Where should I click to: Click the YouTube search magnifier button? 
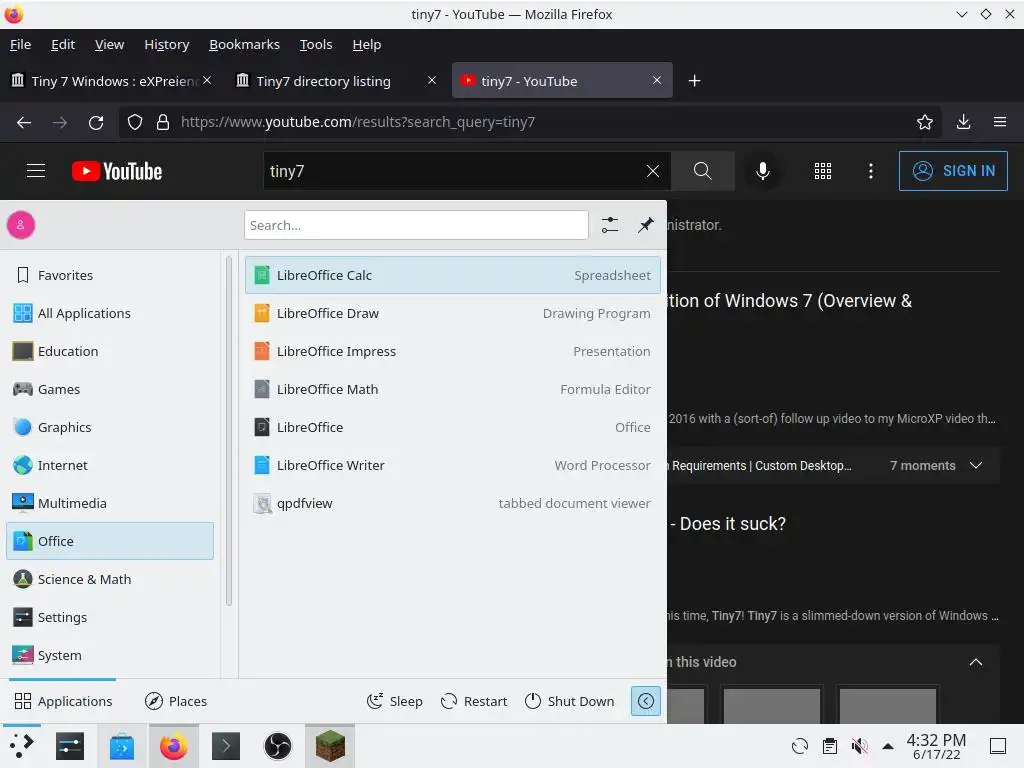pyautogui.click(x=703, y=171)
